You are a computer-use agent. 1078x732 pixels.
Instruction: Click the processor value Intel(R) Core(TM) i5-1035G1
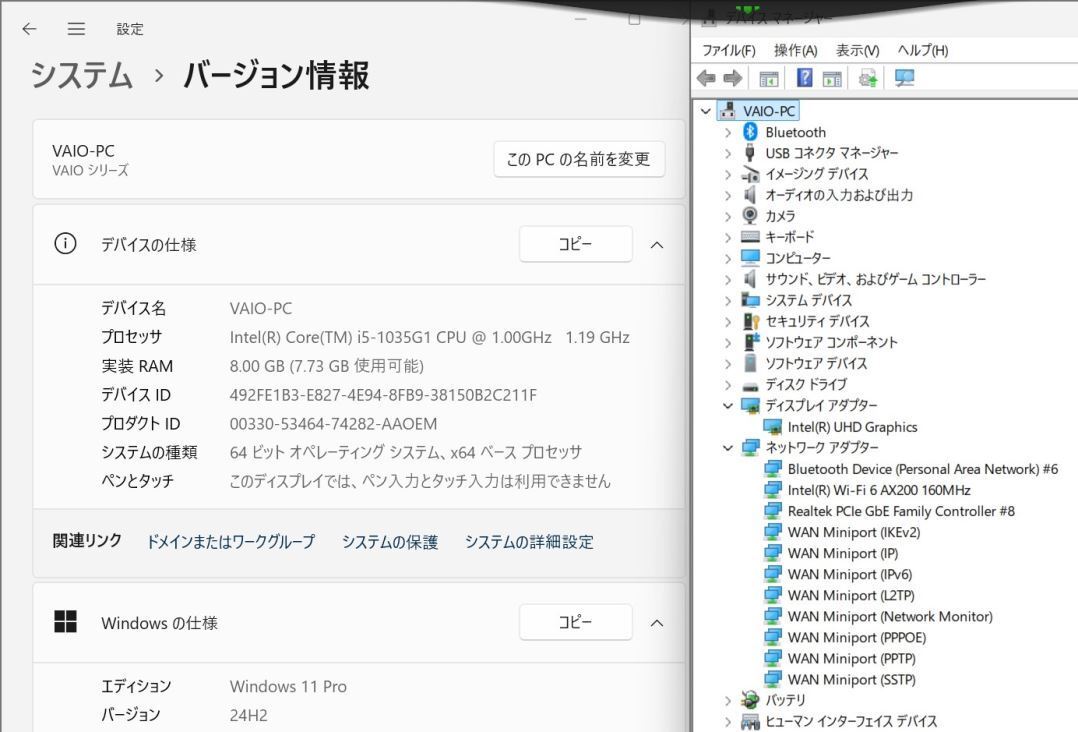(x=430, y=337)
